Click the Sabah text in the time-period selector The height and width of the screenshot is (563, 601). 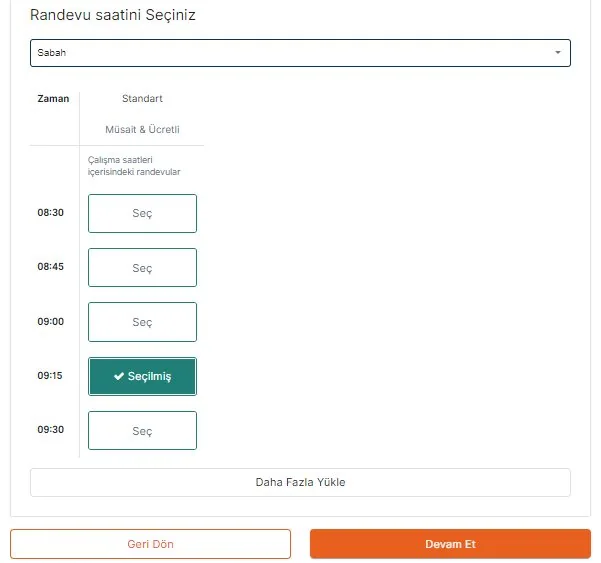click(x=52, y=53)
